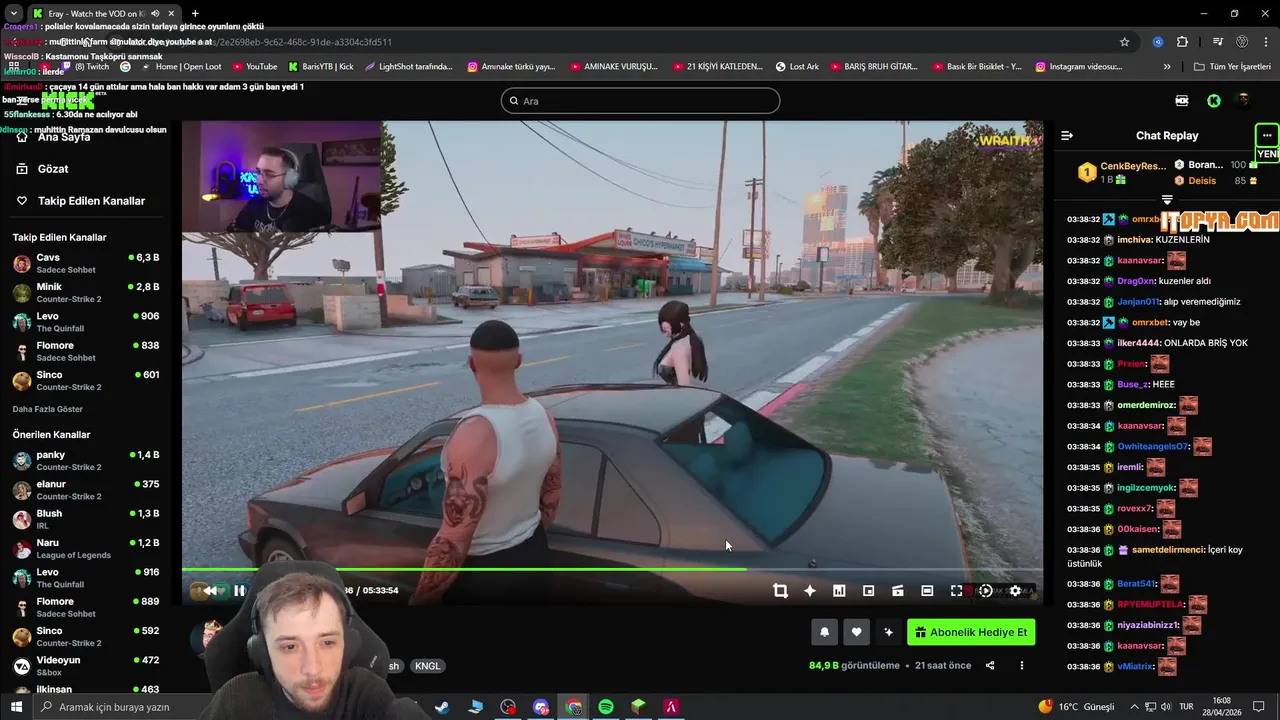
Task: Open Minik channel in sidebar
Action: click(86, 293)
